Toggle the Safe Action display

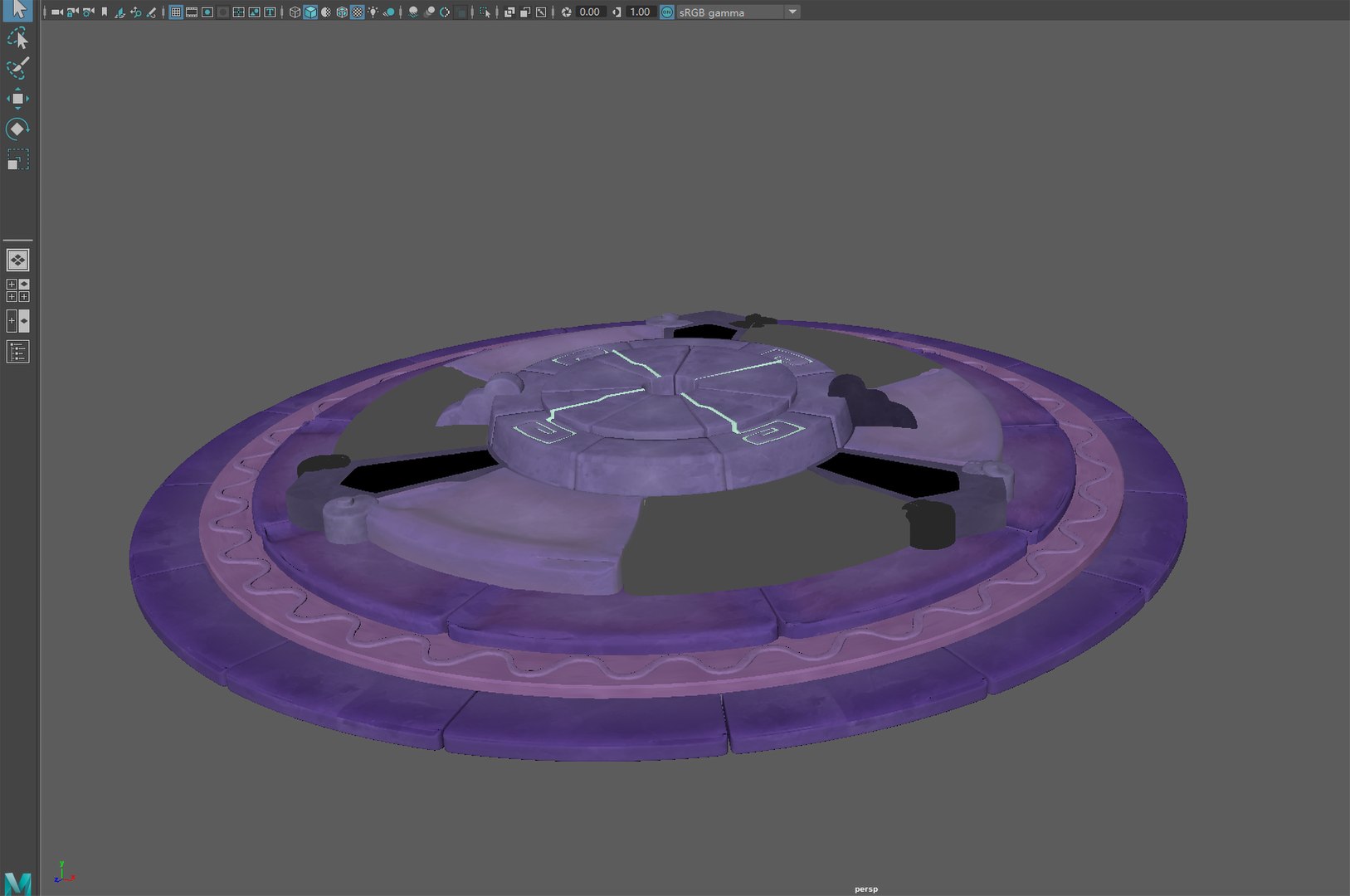tap(254, 12)
